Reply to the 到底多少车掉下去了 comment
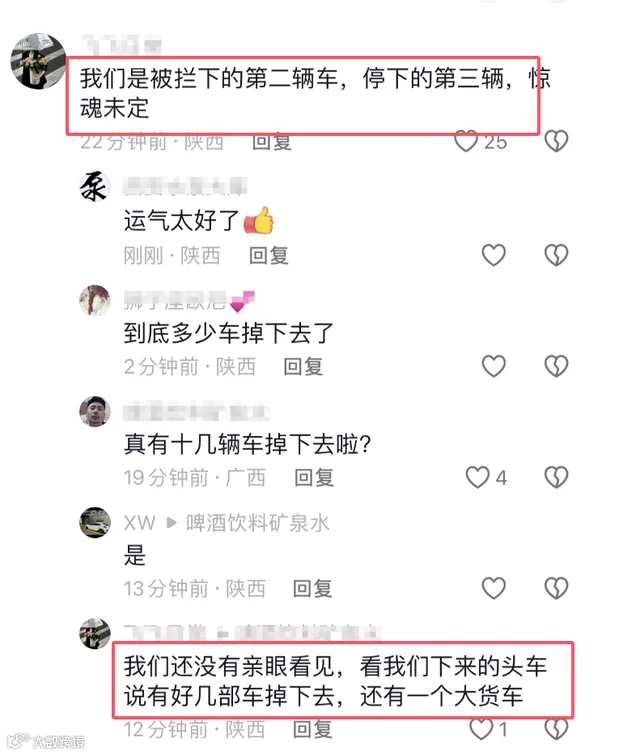The height and width of the screenshot is (755, 640). click(x=303, y=366)
